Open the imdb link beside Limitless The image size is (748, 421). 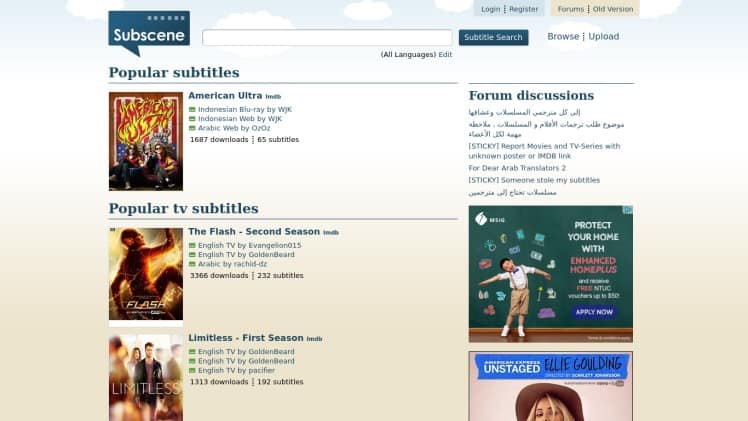(x=314, y=339)
